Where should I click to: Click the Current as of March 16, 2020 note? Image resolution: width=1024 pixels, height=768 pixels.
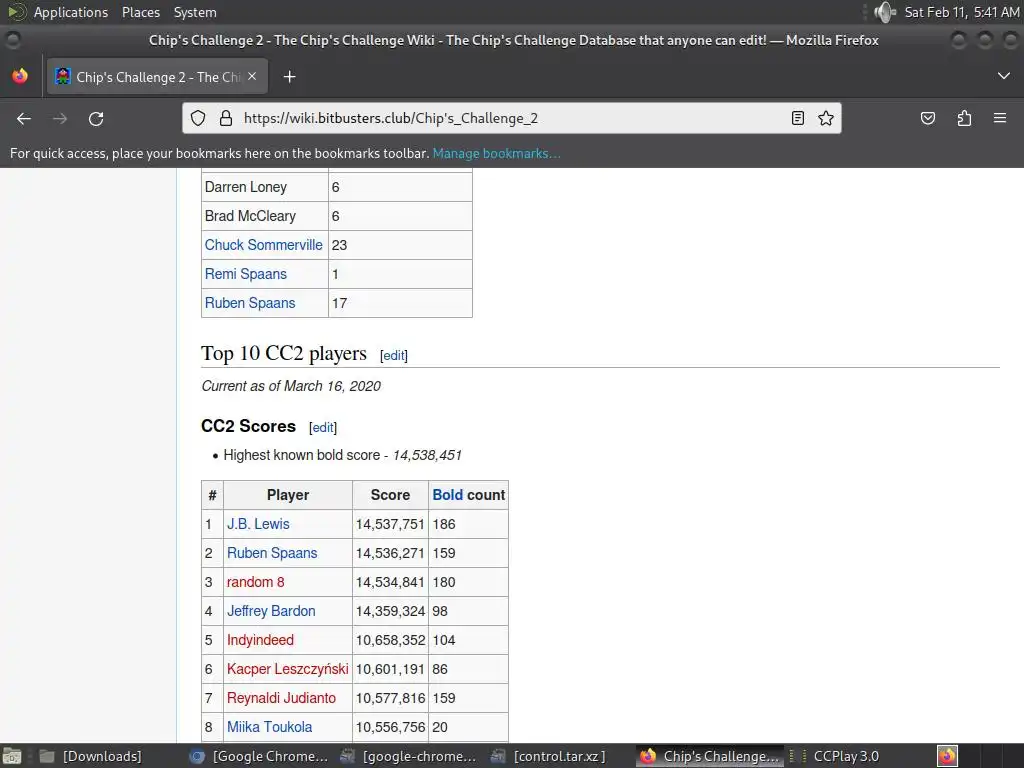pyautogui.click(x=291, y=386)
